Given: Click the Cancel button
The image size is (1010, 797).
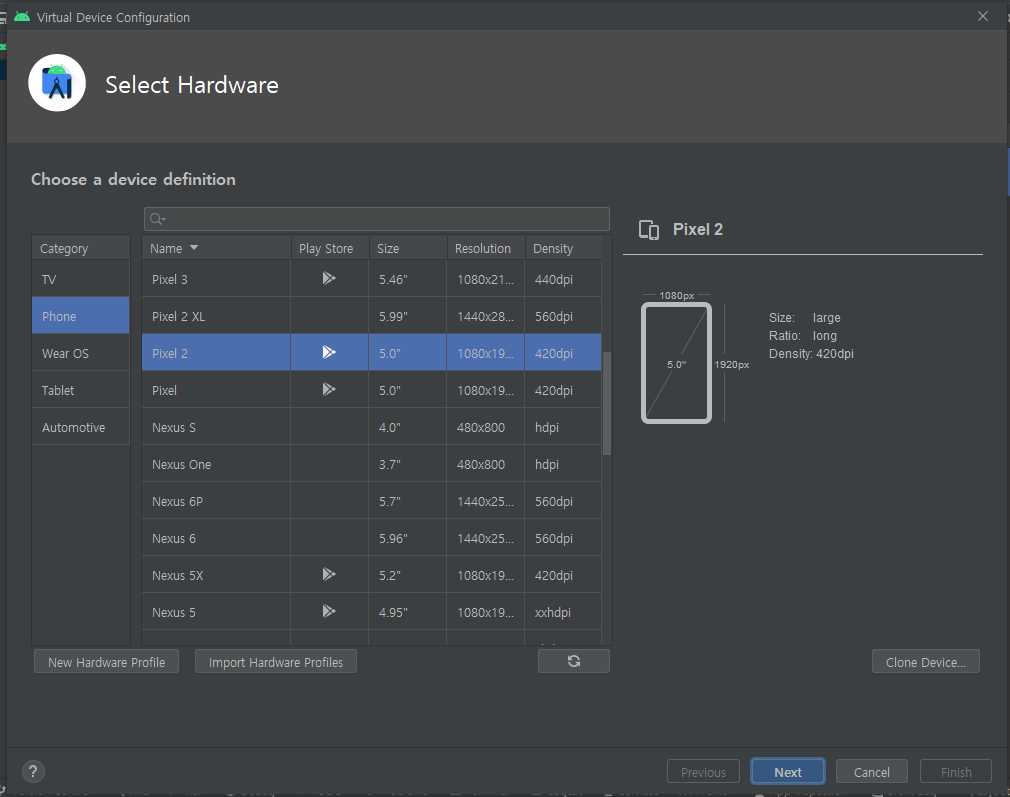Looking at the screenshot, I should click(x=872, y=772).
